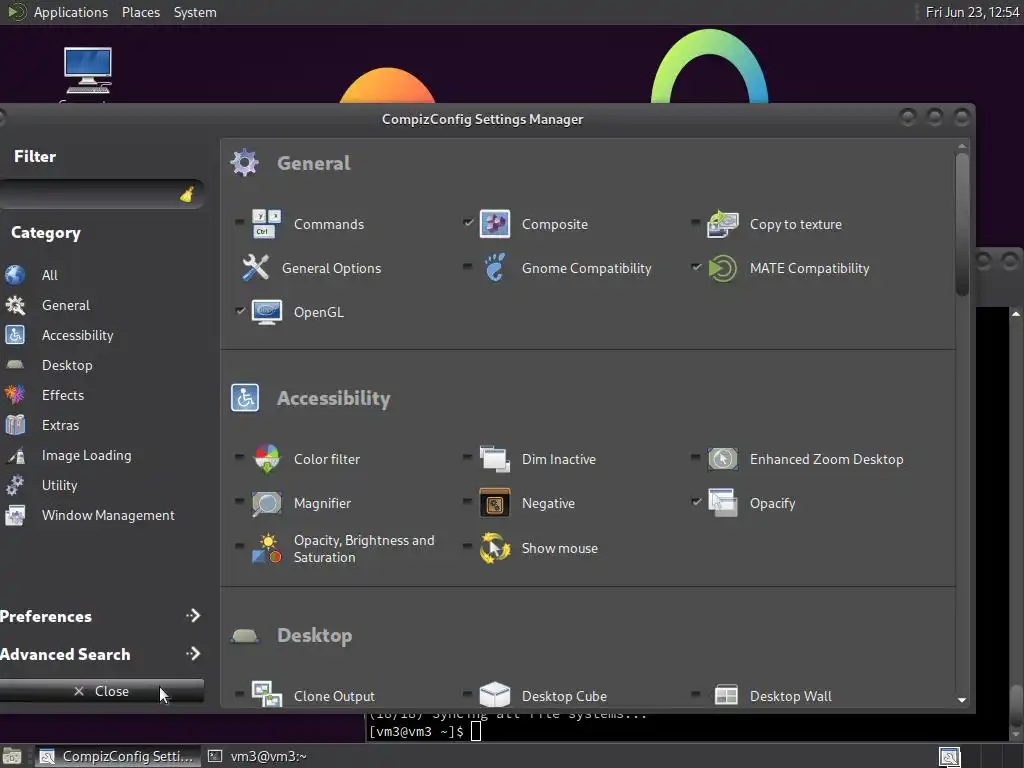Select the Utility category

tap(59, 485)
